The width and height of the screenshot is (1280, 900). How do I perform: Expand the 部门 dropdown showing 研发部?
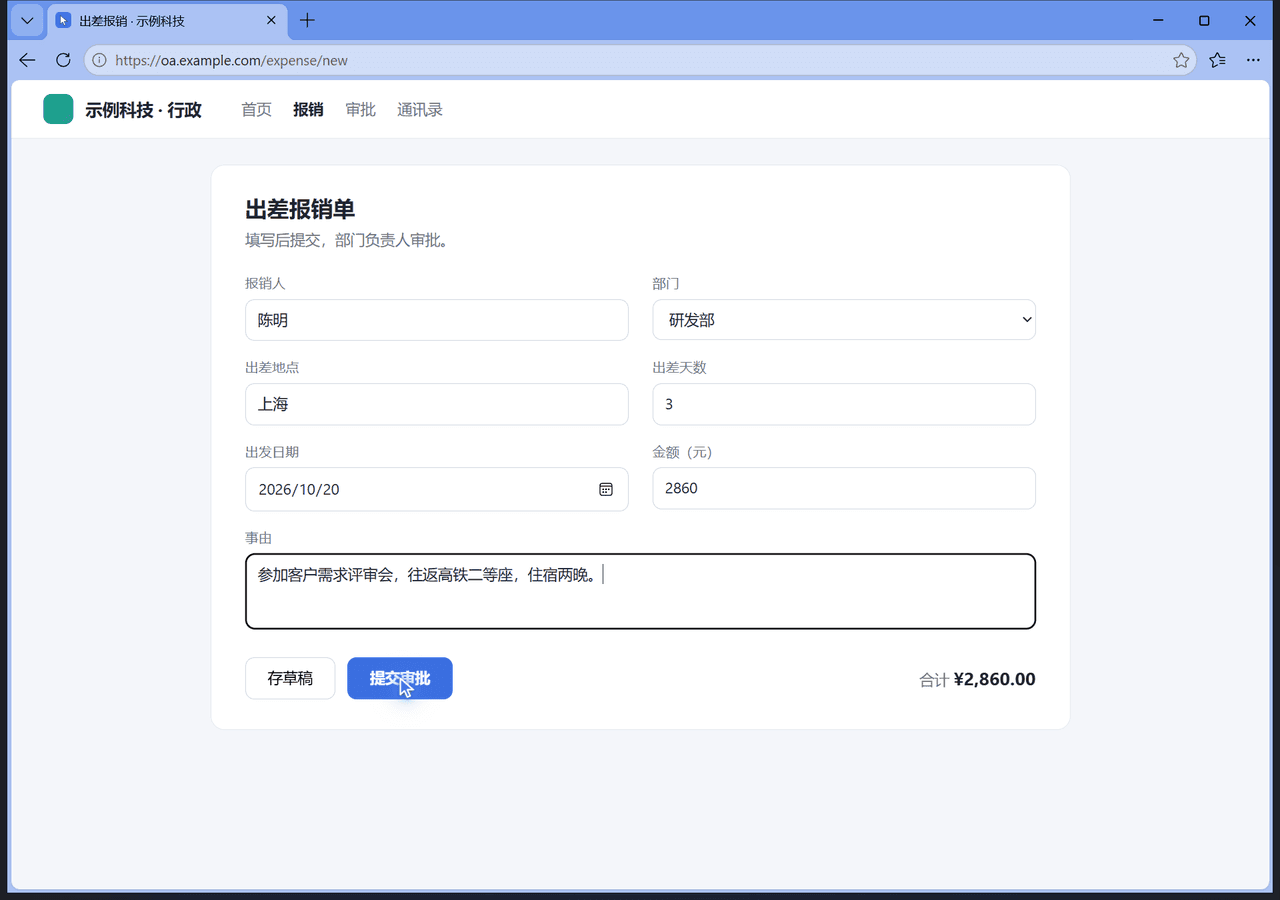[844, 320]
